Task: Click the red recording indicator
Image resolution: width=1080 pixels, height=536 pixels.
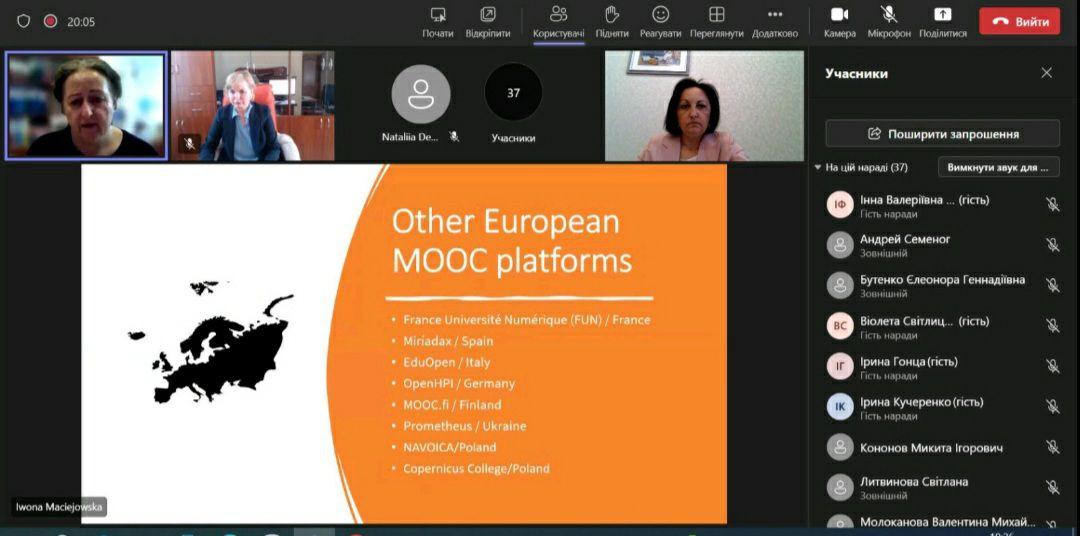Action: coord(50,21)
